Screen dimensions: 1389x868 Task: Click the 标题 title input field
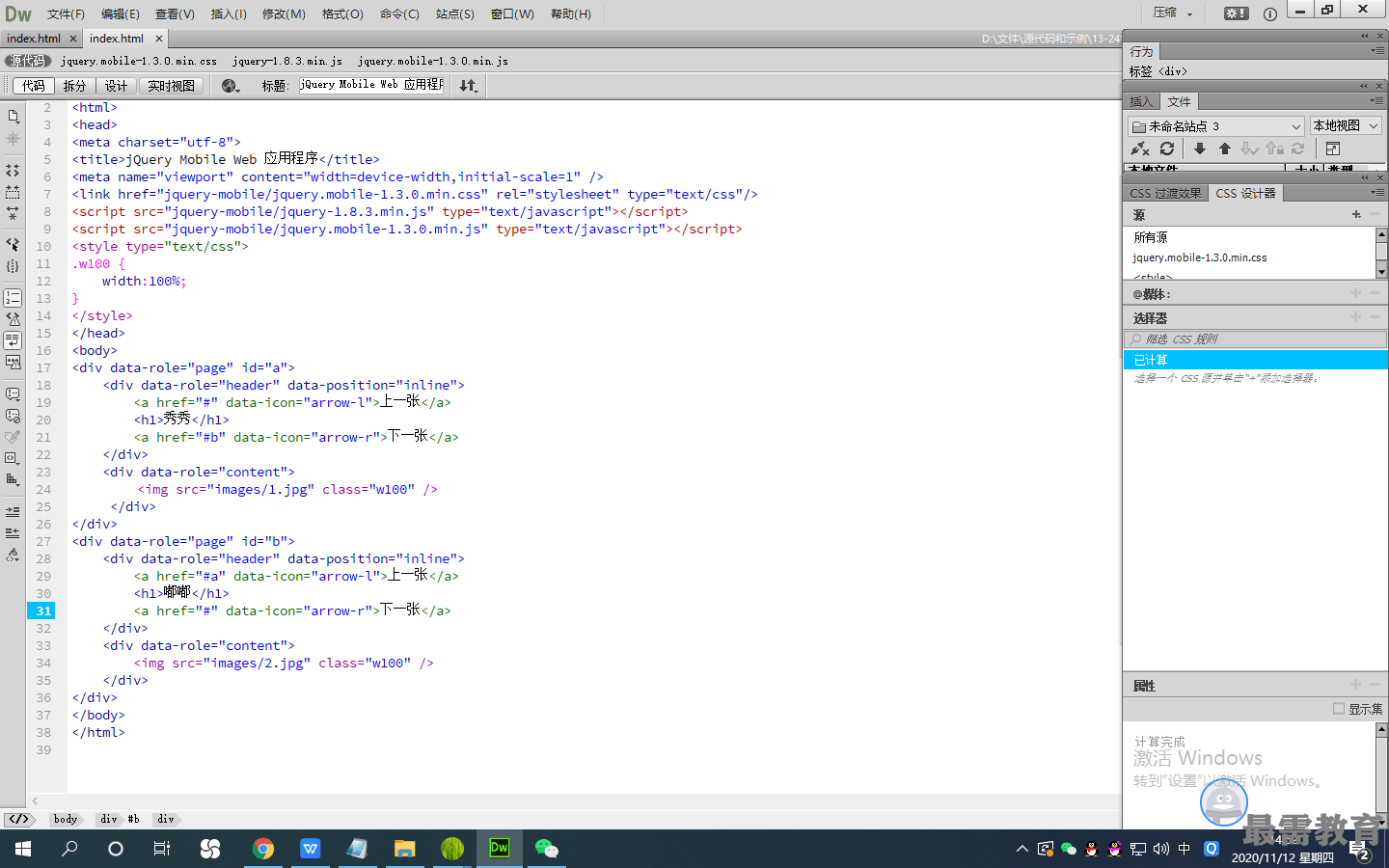point(371,85)
